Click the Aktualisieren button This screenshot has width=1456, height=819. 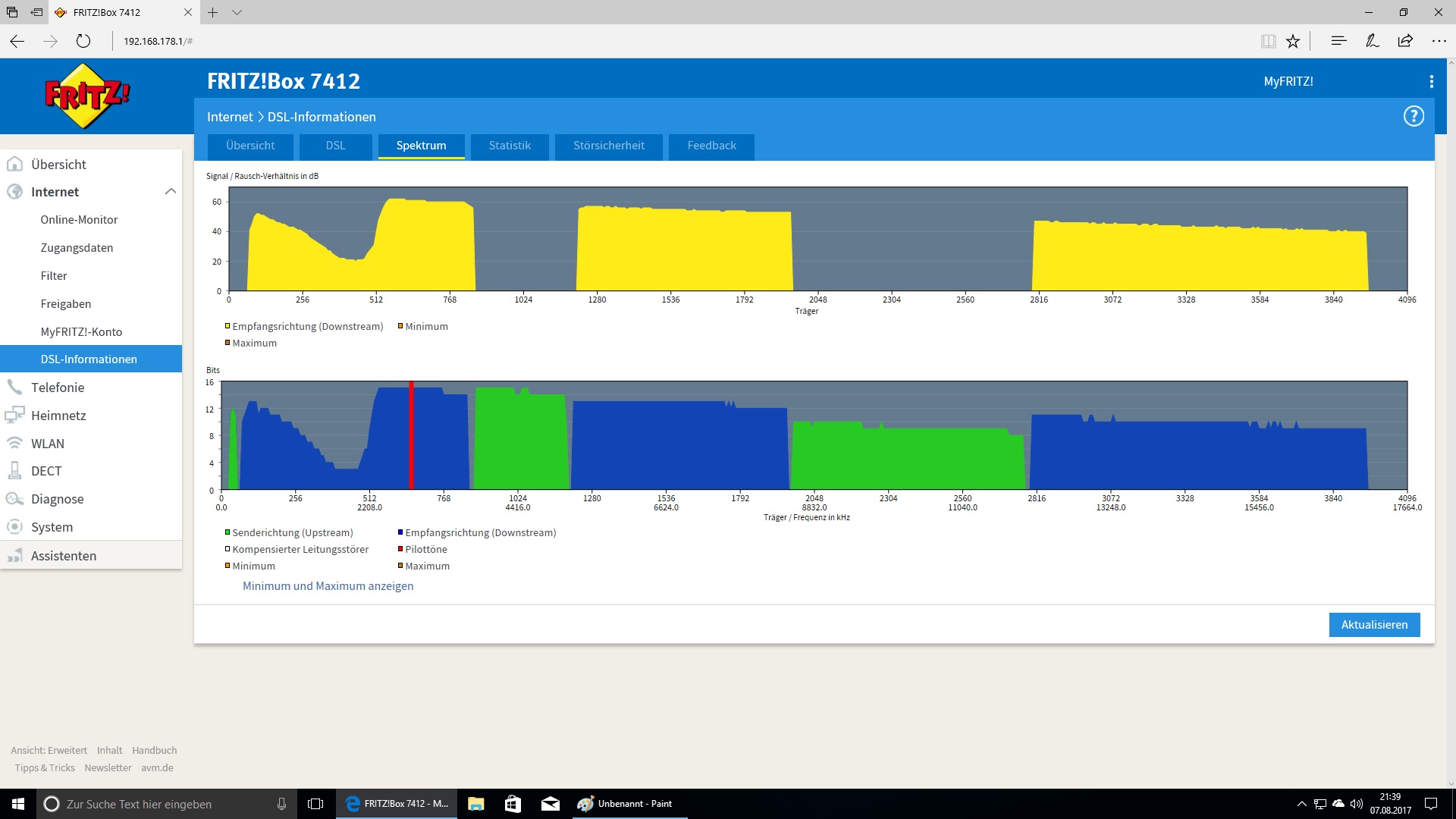click(x=1373, y=625)
